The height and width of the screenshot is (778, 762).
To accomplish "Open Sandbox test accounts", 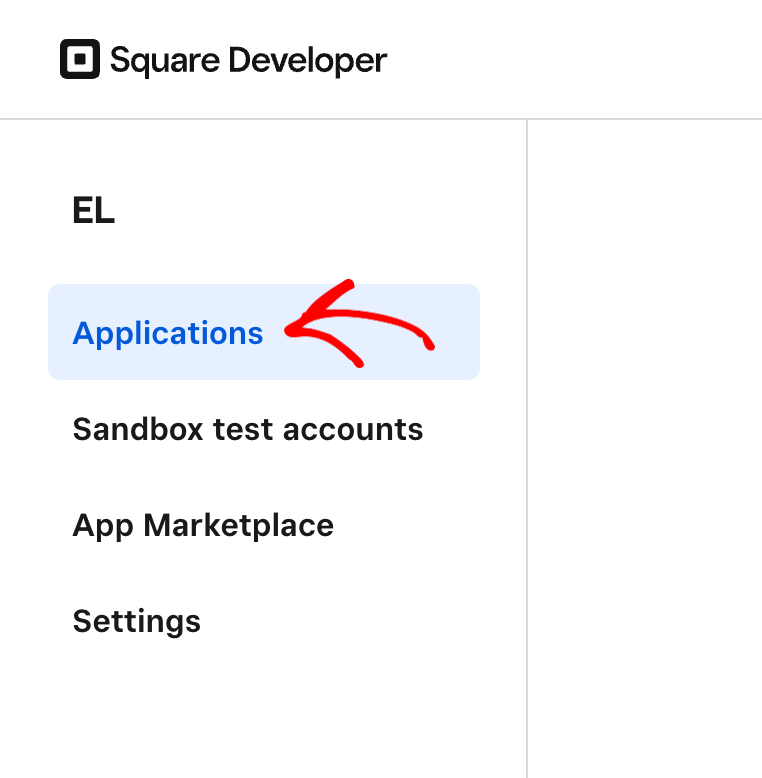I will [x=247, y=429].
